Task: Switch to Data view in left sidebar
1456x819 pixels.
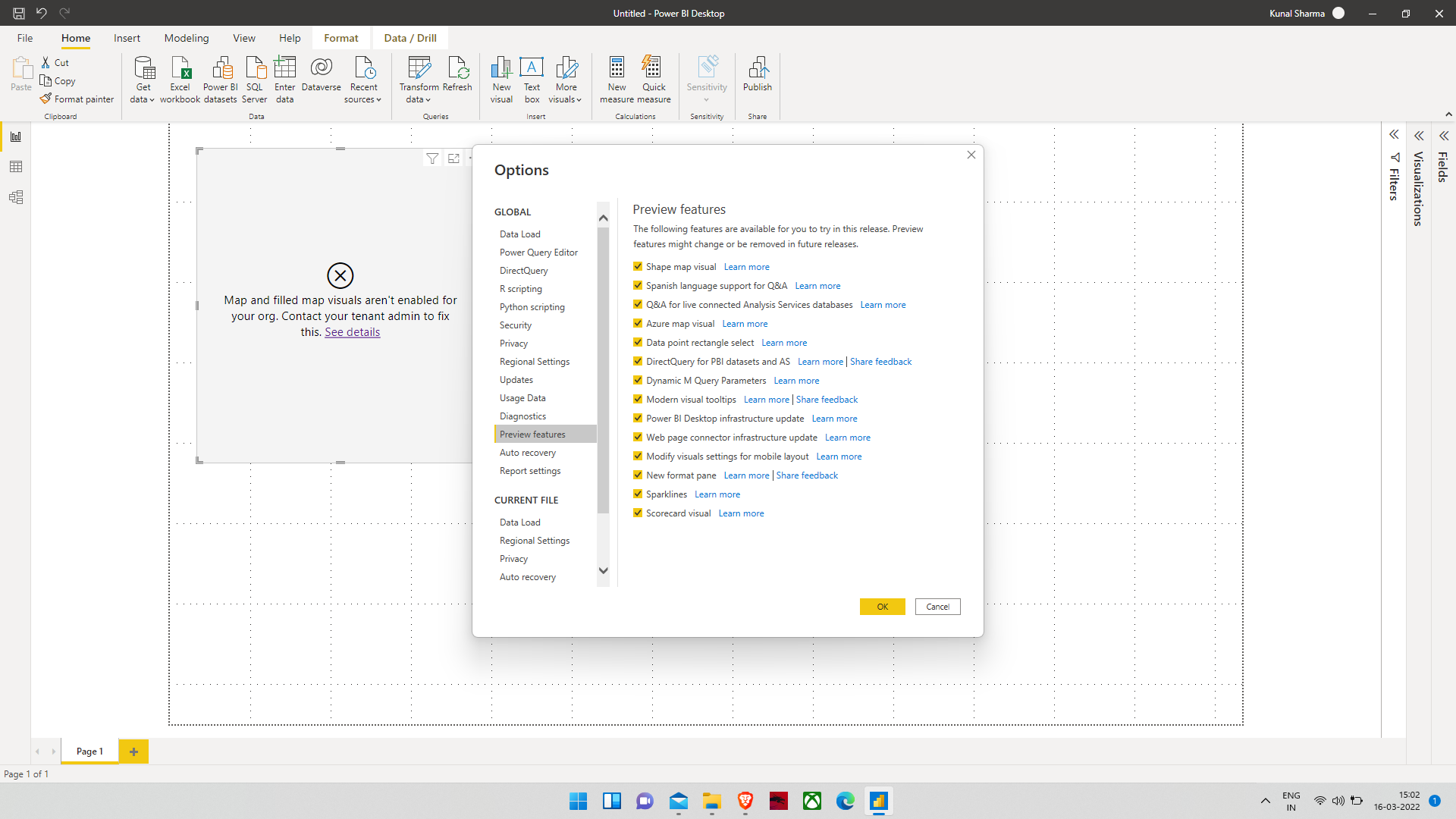Action: click(16, 167)
